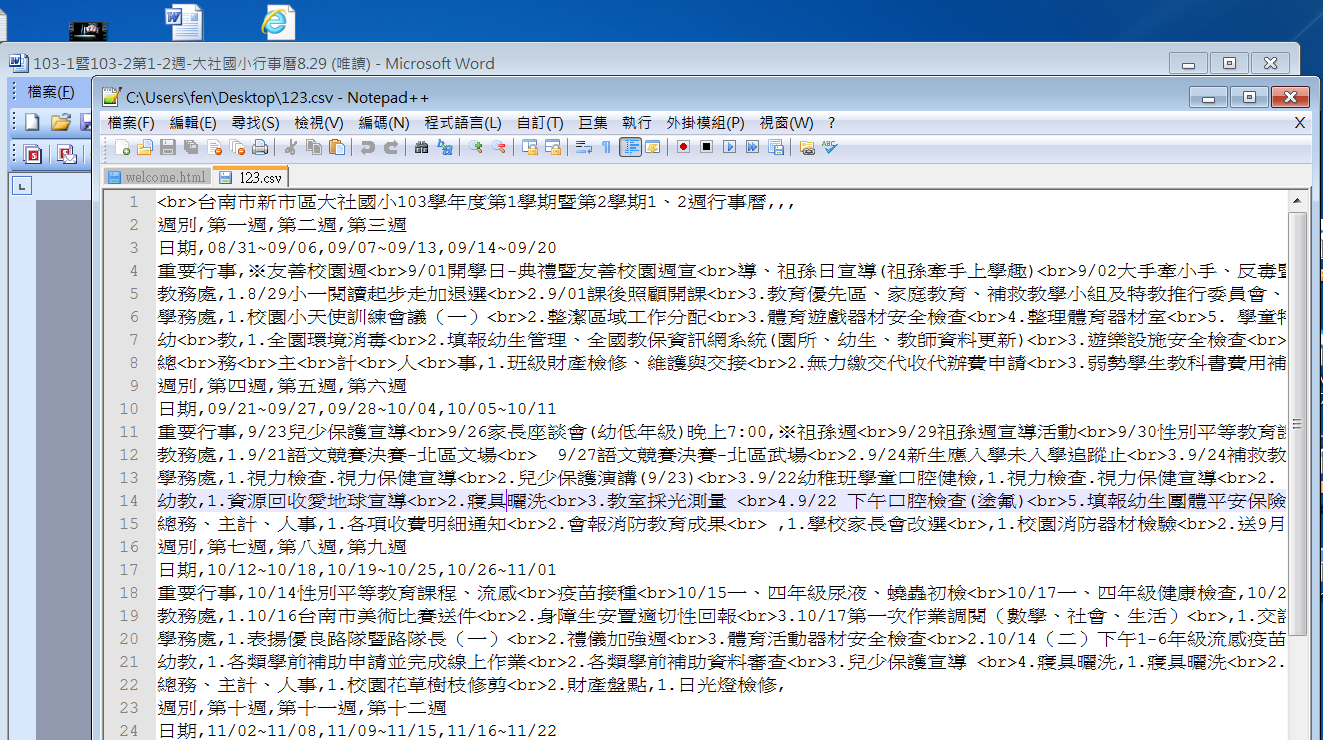Click user-defined language icon in toolbar
This screenshot has height=740, width=1323.
click(x=653, y=147)
